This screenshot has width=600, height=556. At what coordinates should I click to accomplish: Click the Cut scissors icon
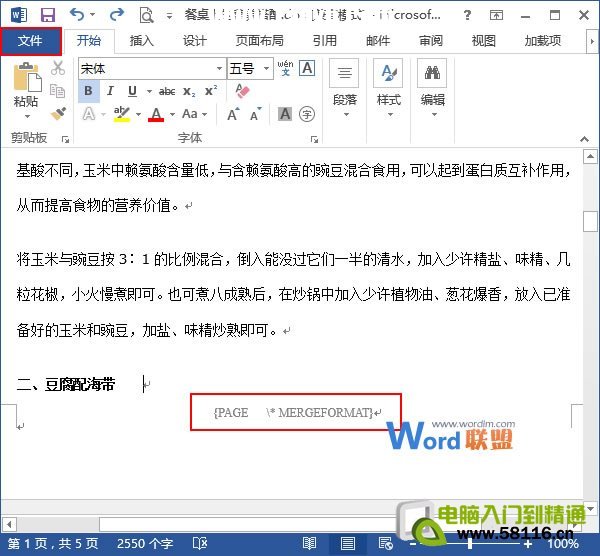tap(58, 68)
